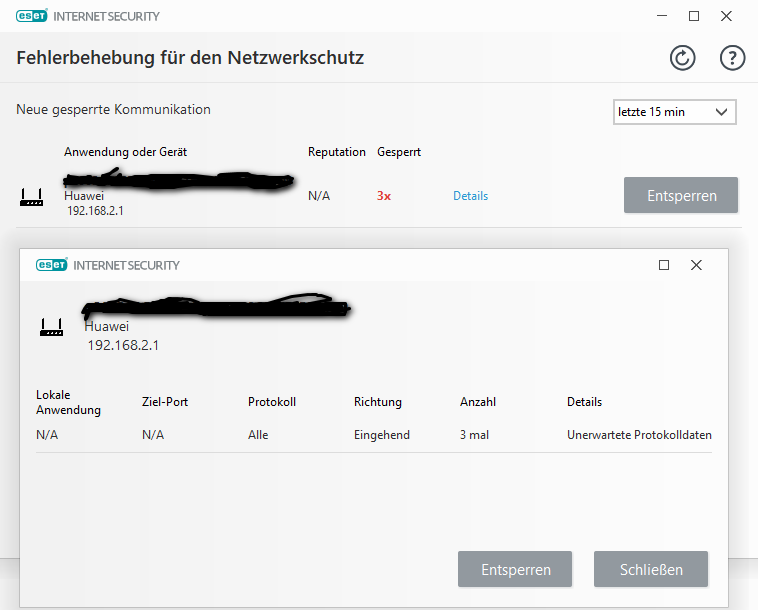This screenshot has height=610, width=758.
Task: Click the "Fehlerbehebung für den Netzwerkschutz" title
Action: point(190,58)
